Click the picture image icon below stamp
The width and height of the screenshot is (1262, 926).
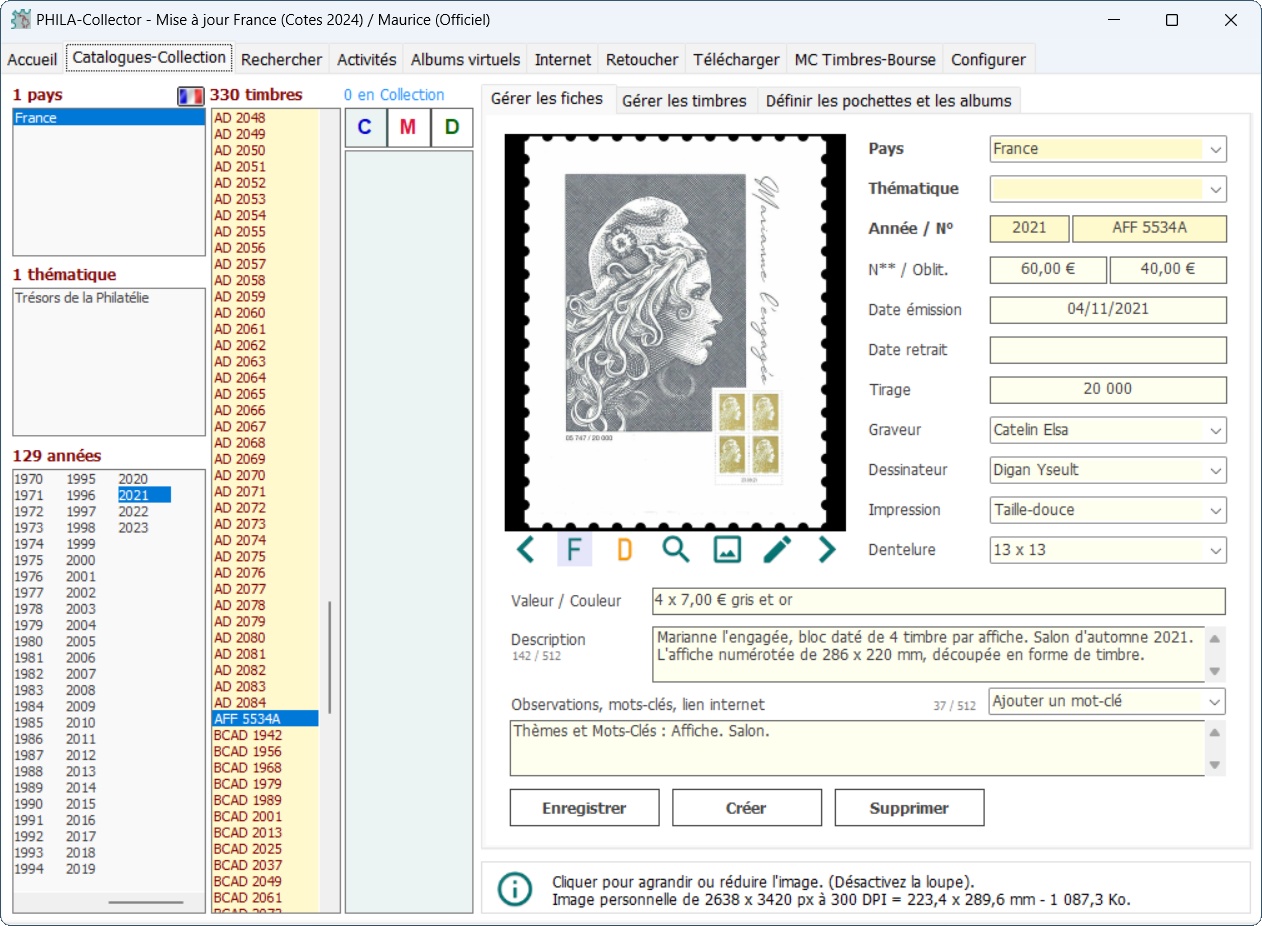(727, 549)
